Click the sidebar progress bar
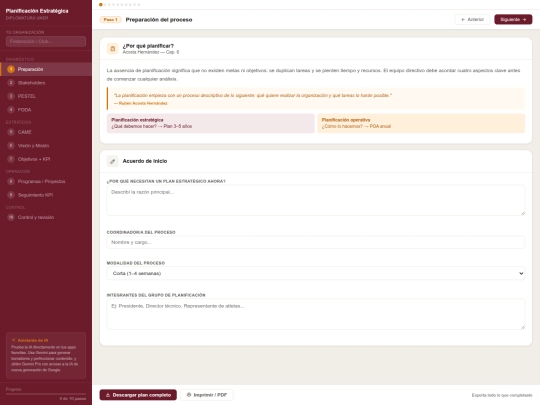The height and width of the screenshot is (405, 540). pos(46,394)
